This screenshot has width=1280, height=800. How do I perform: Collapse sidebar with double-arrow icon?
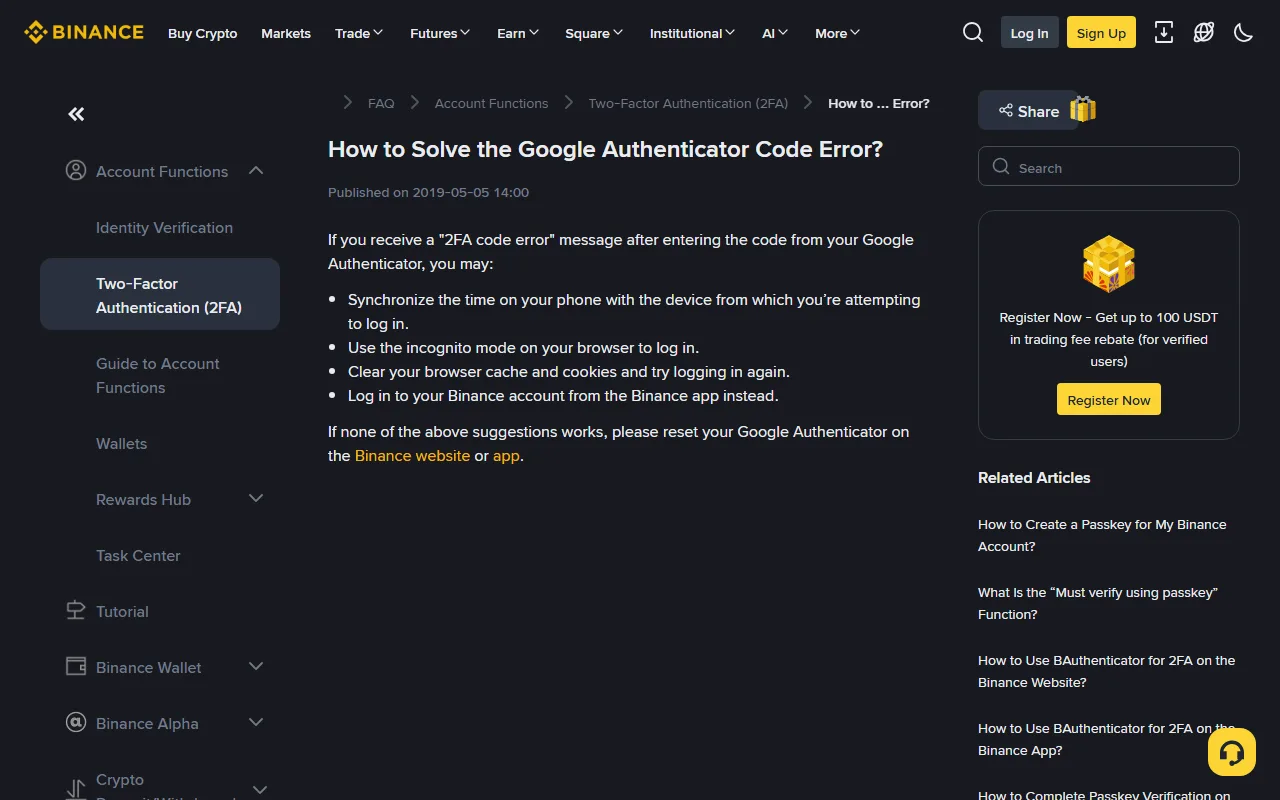pyautogui.click(x=76, y=114)
